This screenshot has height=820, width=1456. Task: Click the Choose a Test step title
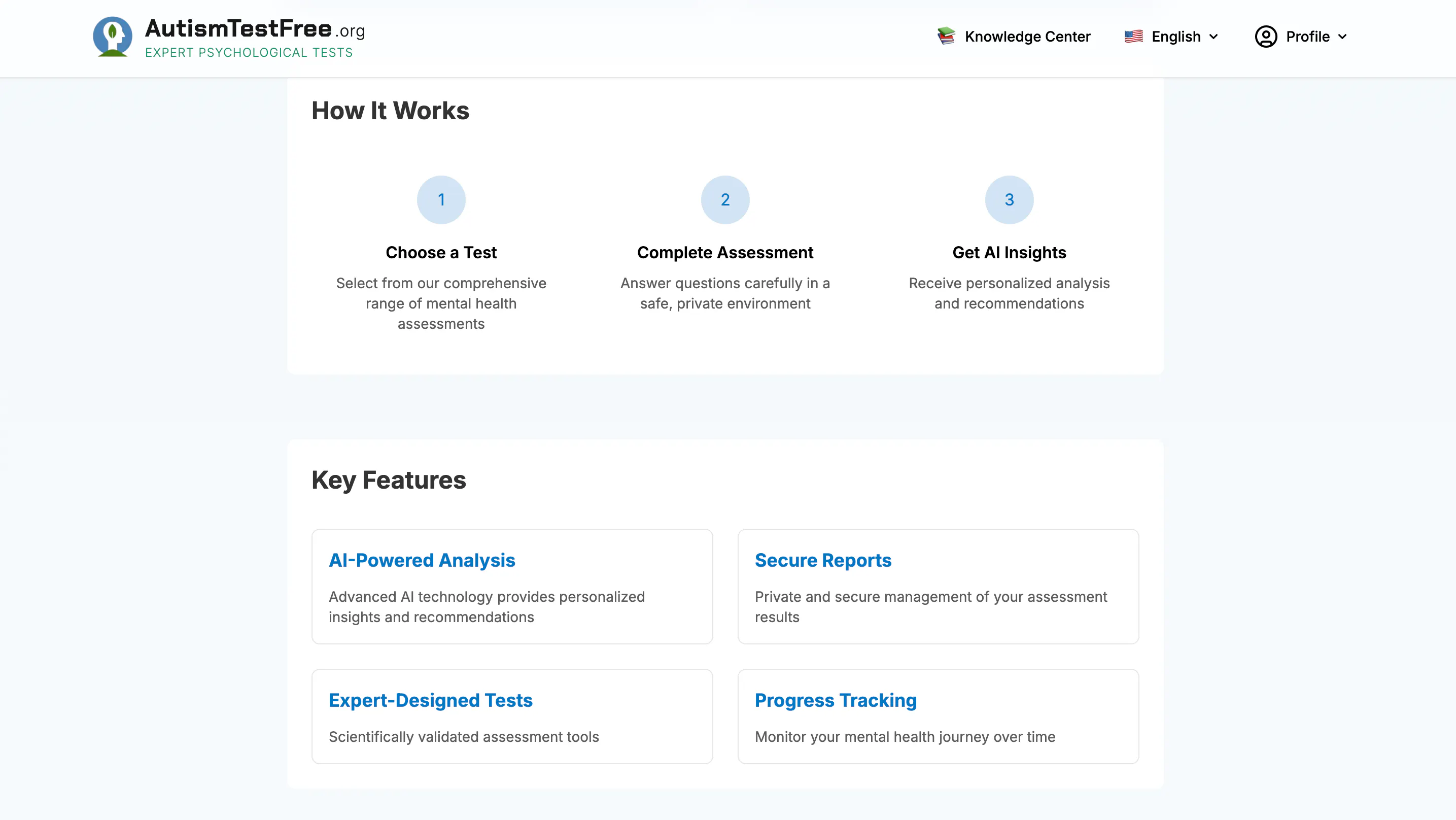click(441, 252)
